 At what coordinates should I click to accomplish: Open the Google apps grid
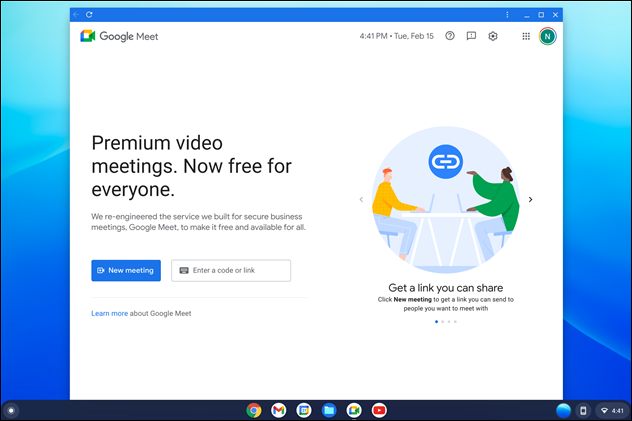point(526,36)
